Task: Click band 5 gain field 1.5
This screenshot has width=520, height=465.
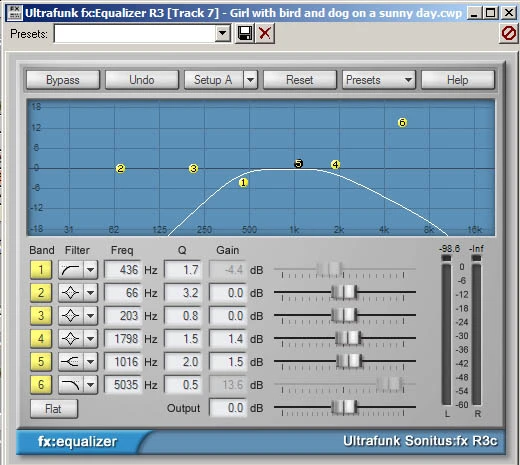Action: pos(228,362)
